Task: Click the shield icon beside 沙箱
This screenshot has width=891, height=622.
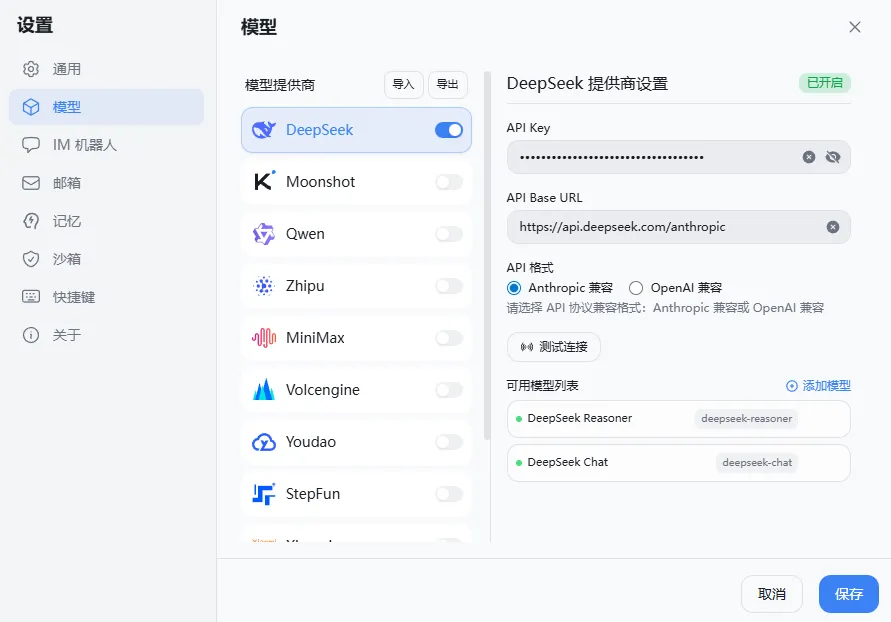Action: click(31, 259)
